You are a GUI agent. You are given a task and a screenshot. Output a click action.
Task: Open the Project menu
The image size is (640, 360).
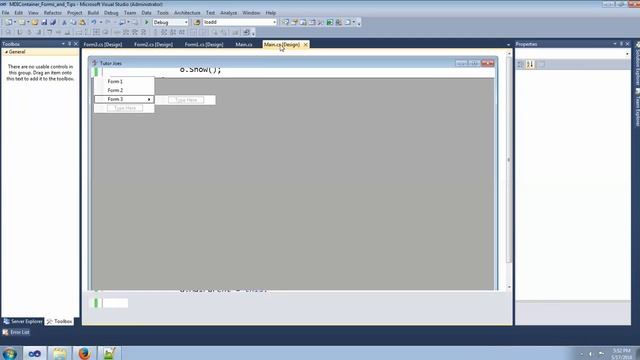[75, 13]
